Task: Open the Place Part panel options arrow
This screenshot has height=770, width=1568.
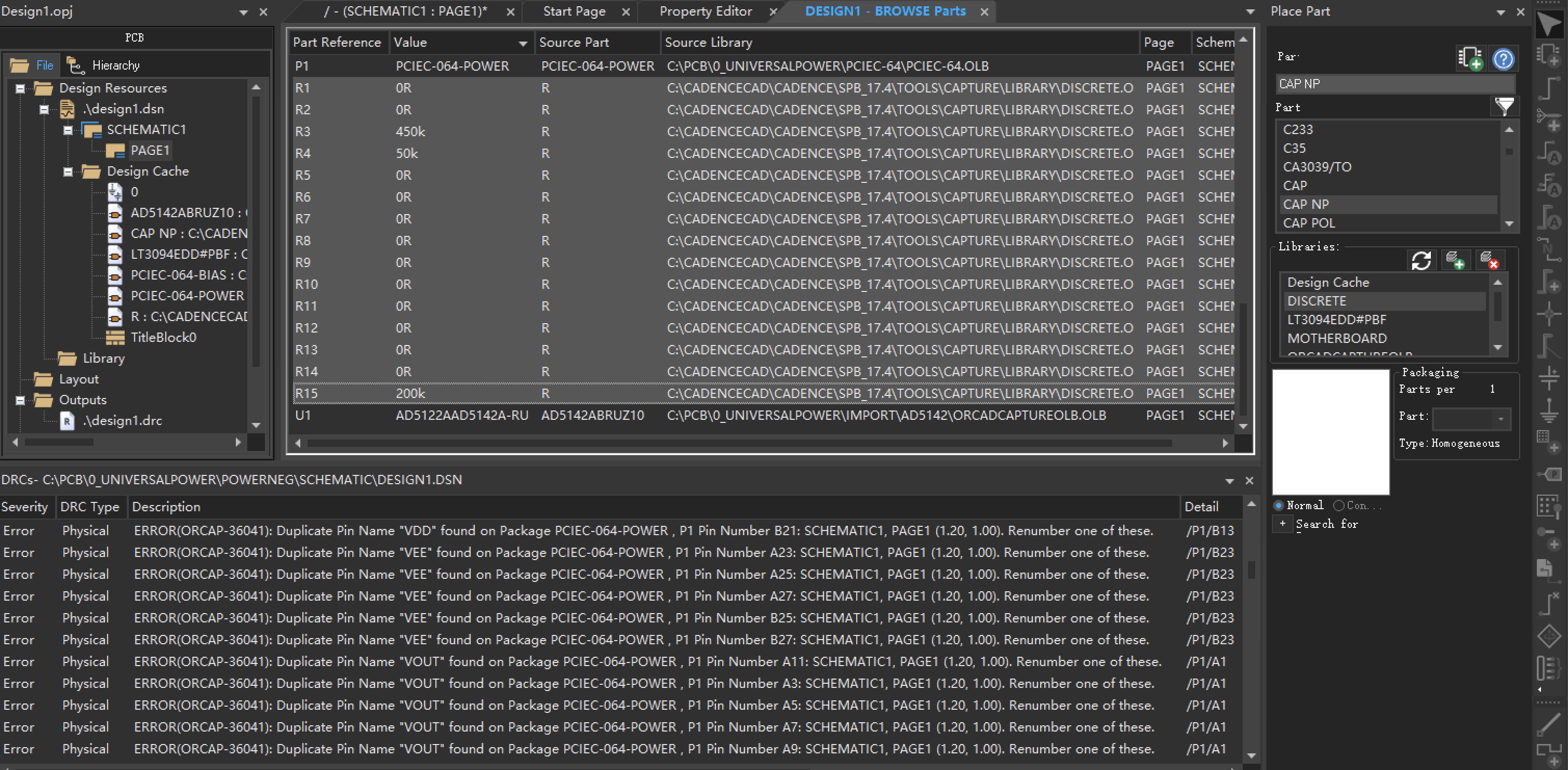Action: pos(1500,12)
